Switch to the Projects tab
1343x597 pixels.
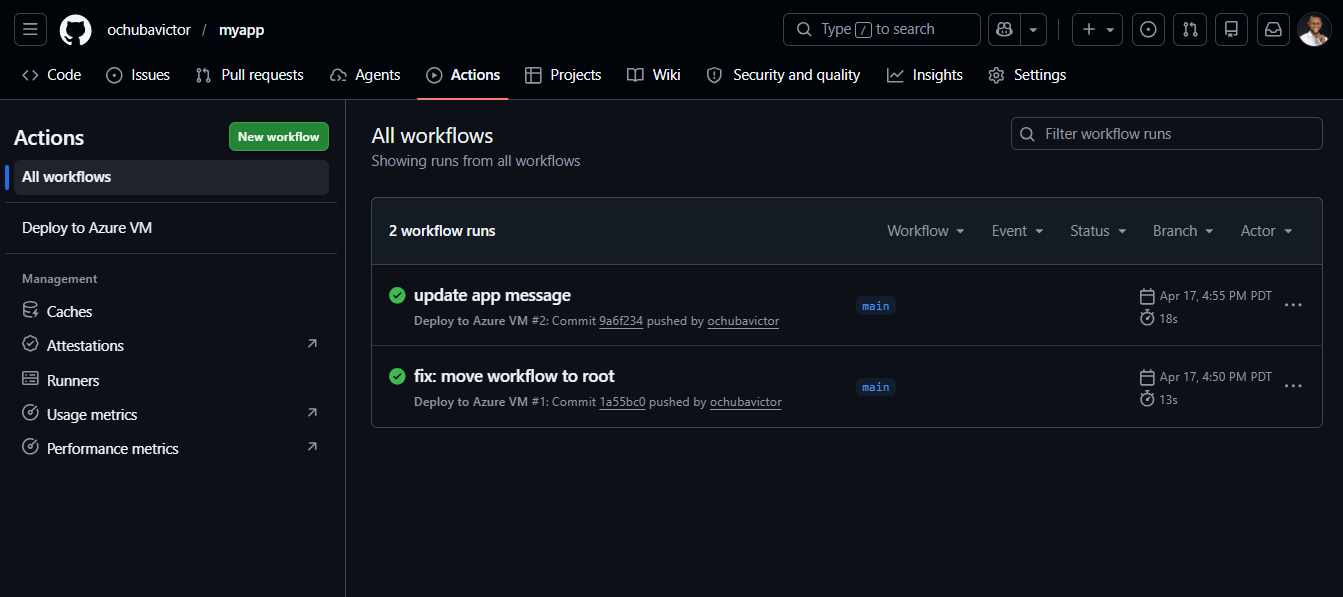tap(563, 75)
